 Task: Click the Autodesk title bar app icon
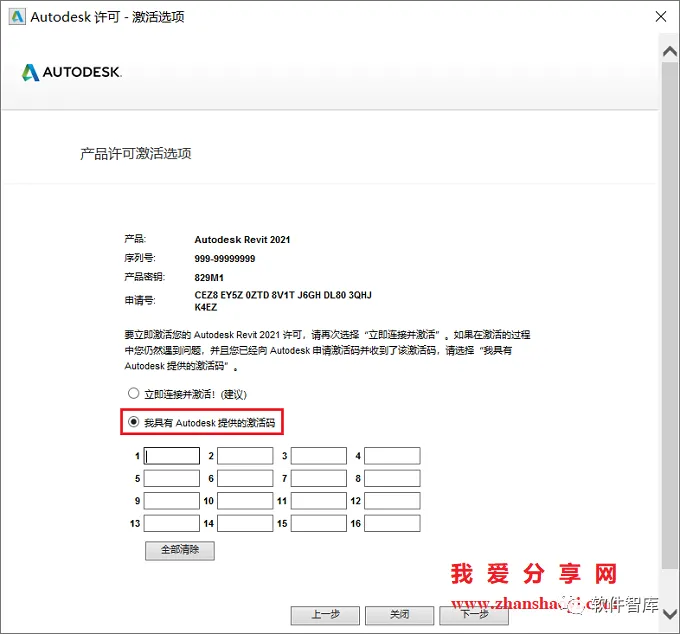(17, 17)
